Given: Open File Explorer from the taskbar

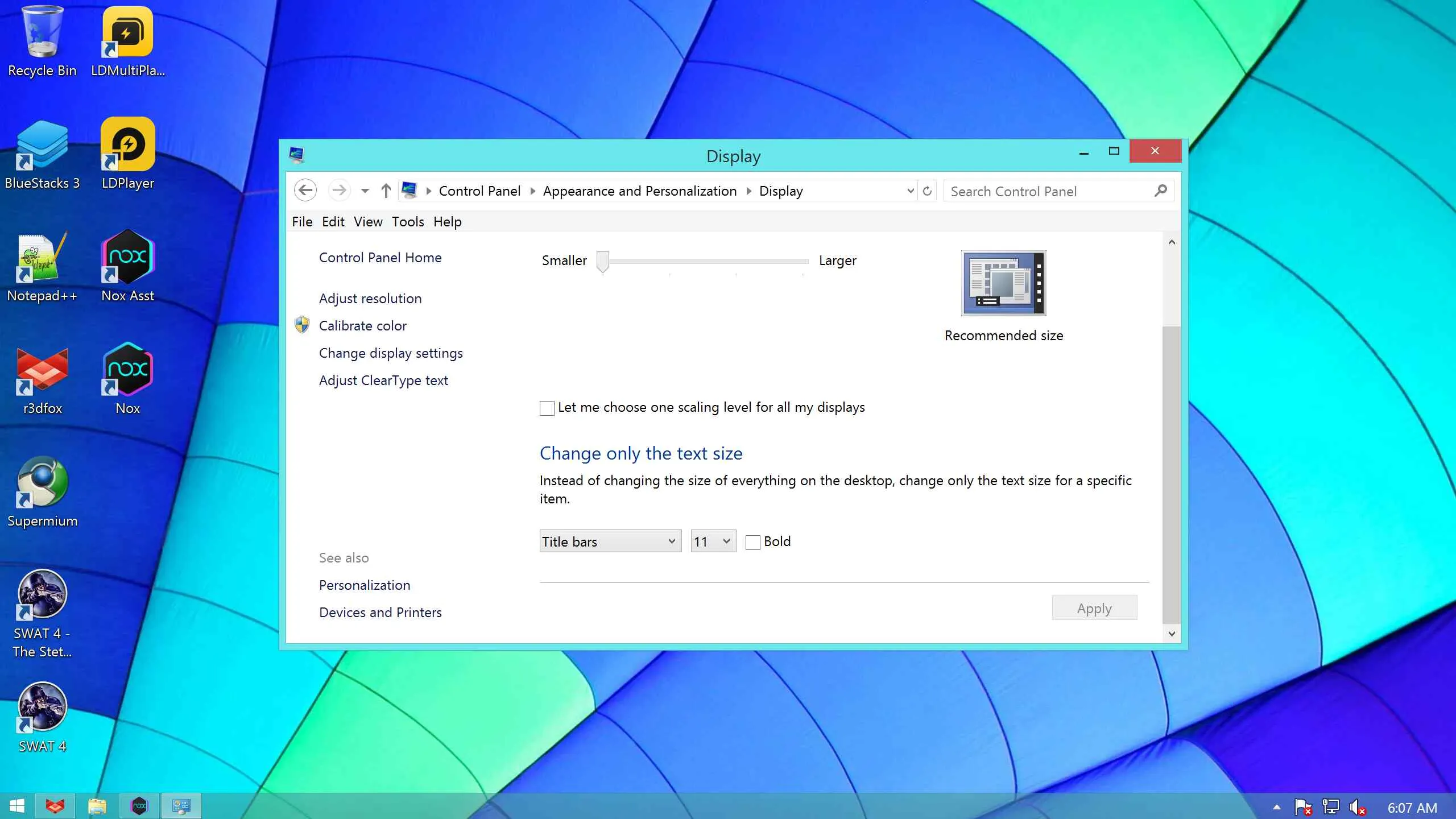Looking at the screenshot, I should [97, 806].
